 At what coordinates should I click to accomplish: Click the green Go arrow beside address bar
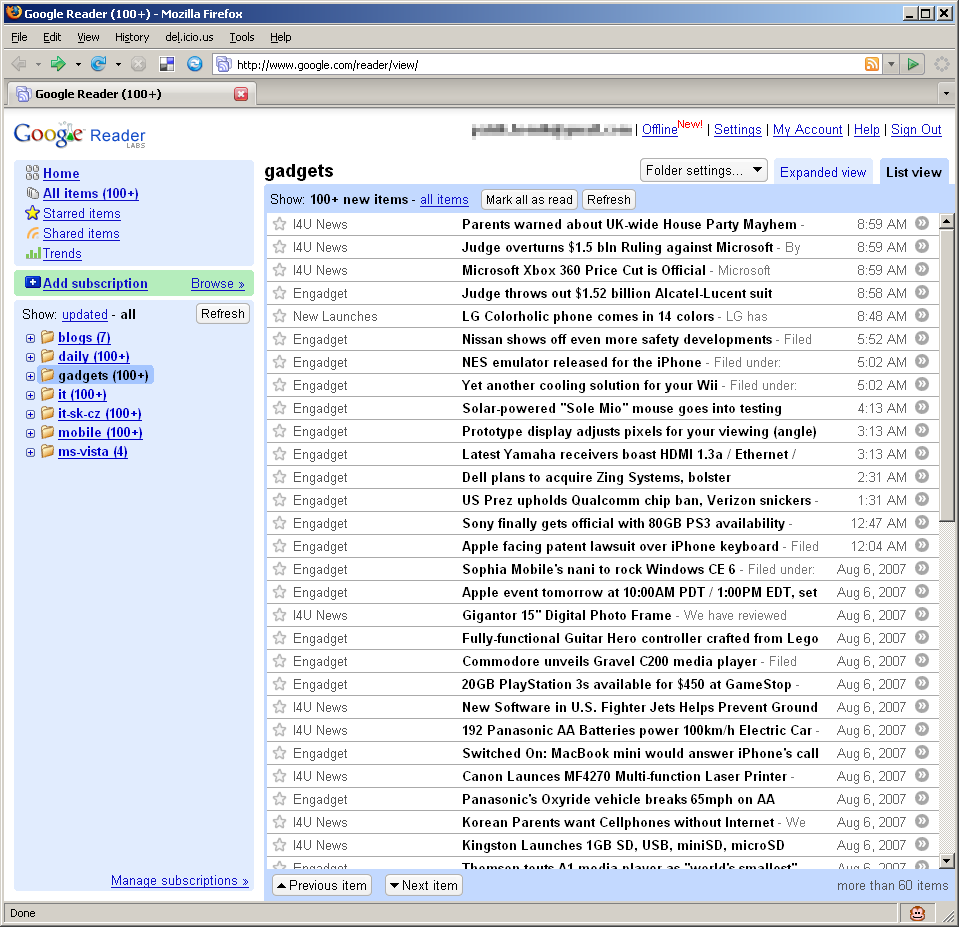pos(913,64)
